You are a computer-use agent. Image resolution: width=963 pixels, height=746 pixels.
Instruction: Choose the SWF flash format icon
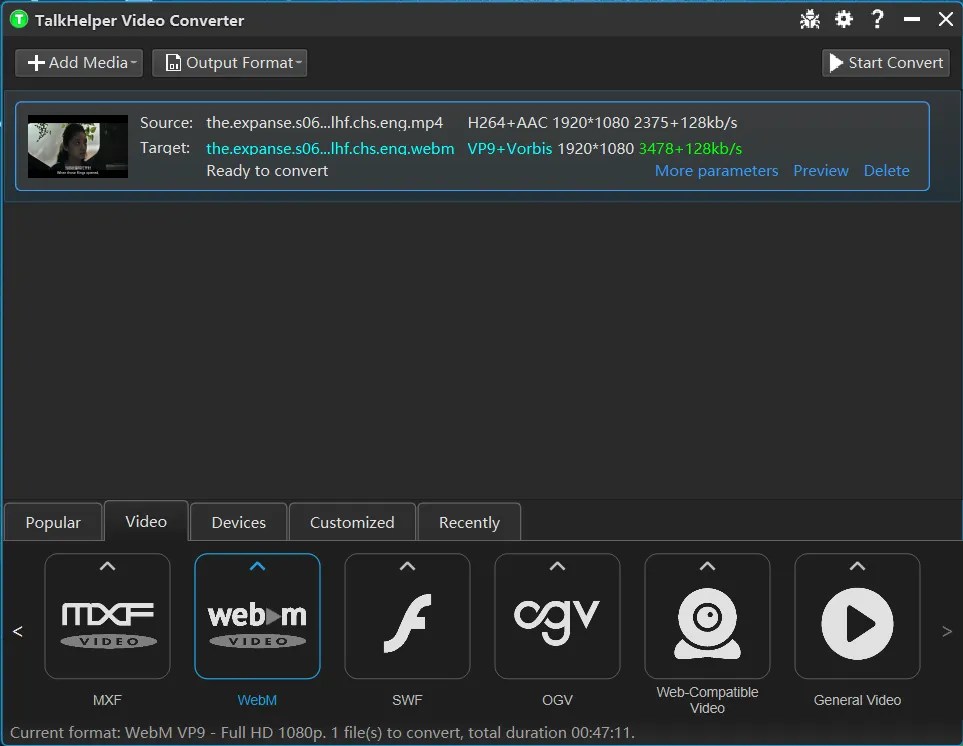point(407,616)
